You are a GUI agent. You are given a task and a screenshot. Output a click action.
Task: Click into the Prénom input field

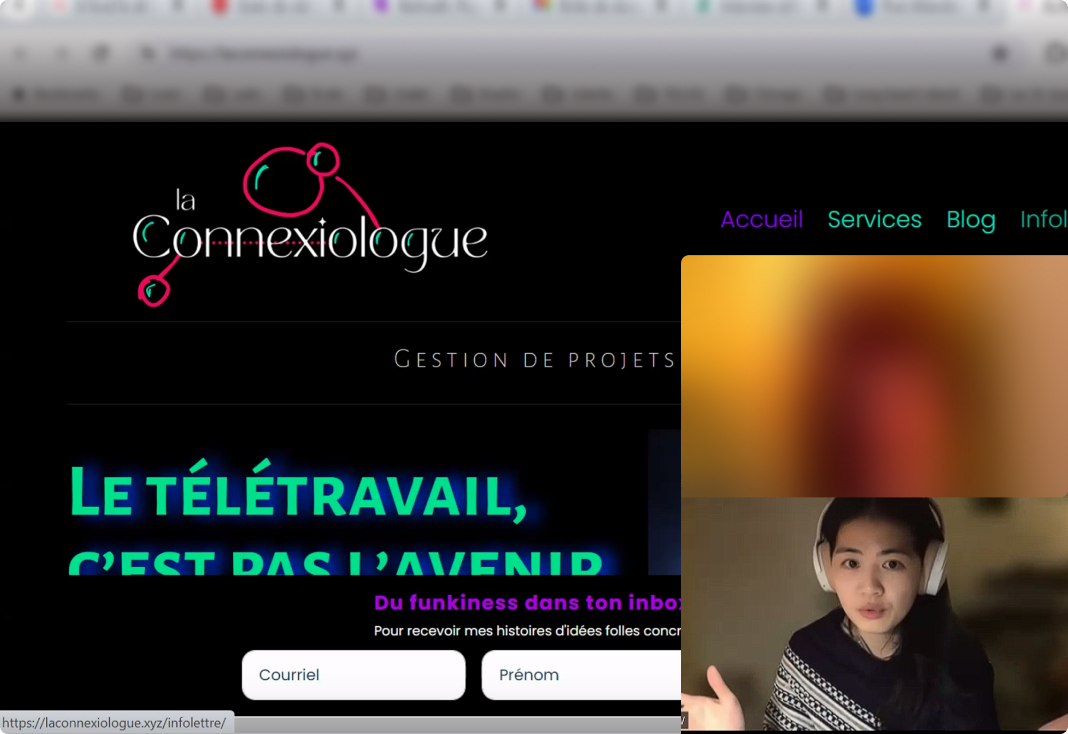click(x=581, y=675)
